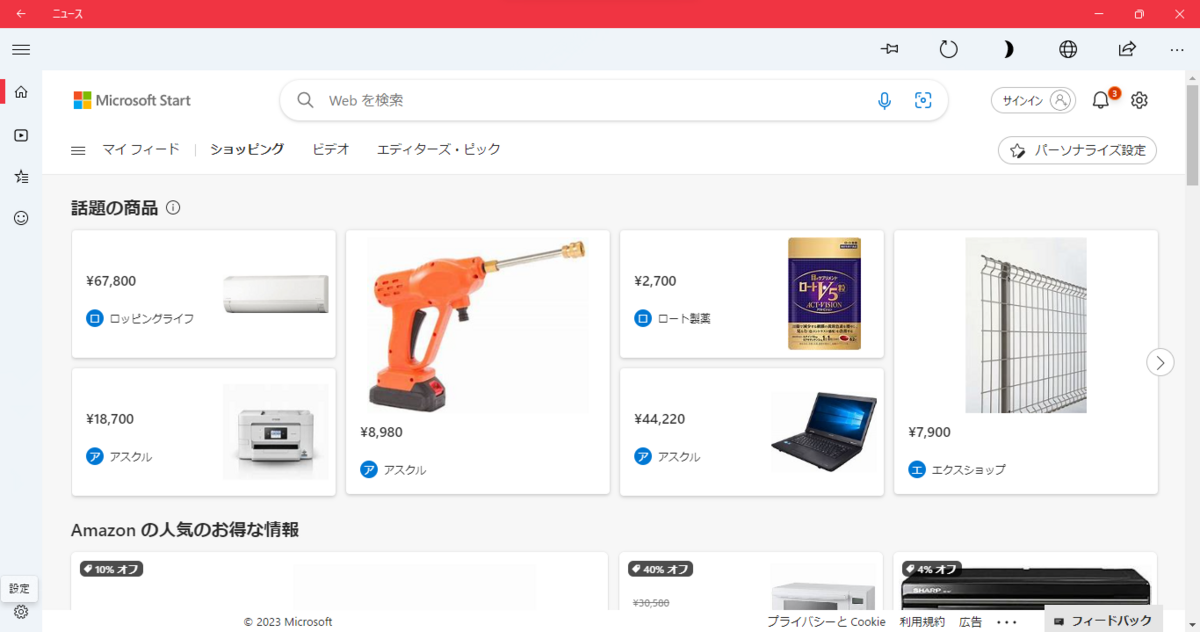Open the favorites star list in sidebar
This screenshot has height=632, width=1200.
point(21,176)
